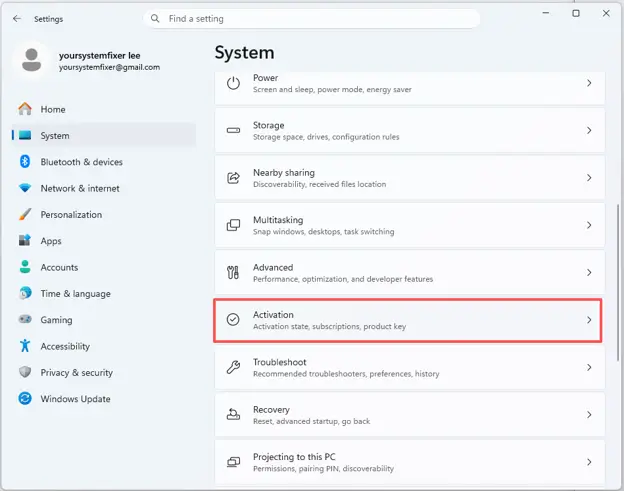The height and width of the screenshot is (491, 624).
Task: Expand Power settings via its chevron
Action: point(589,83)
